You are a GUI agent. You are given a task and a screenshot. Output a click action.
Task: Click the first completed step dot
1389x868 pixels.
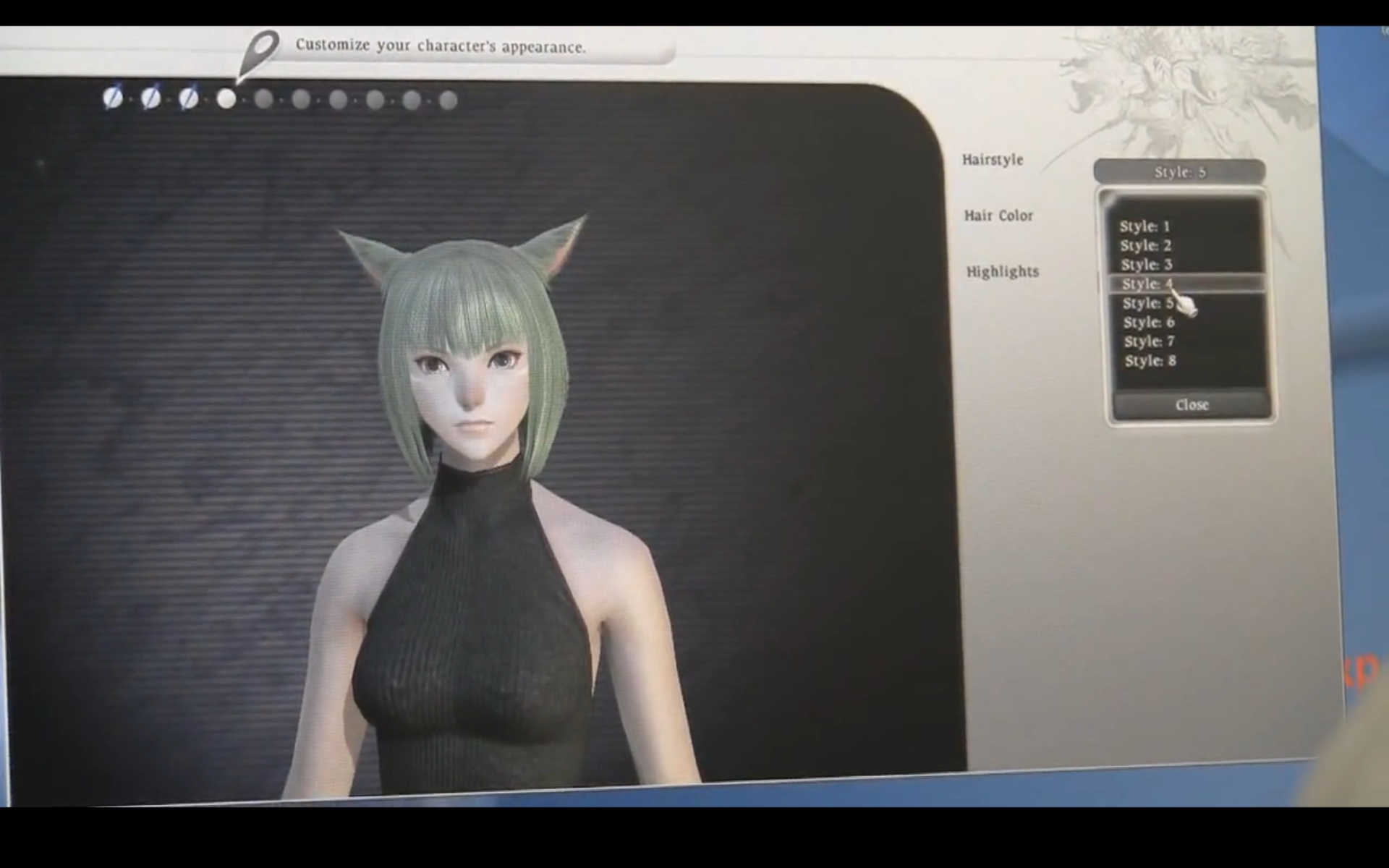click(x=113, y=98)
